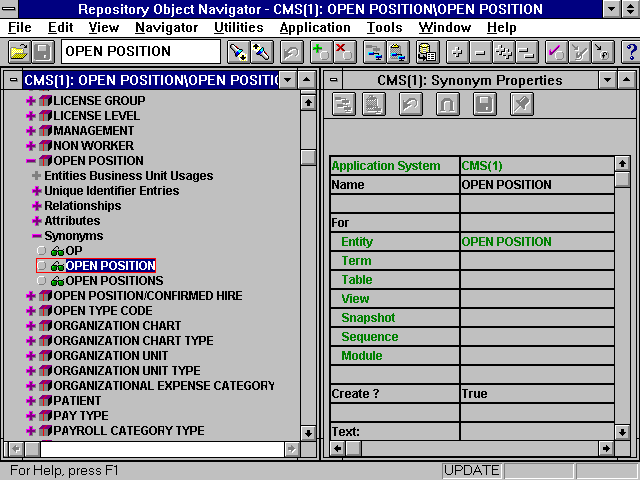Click the green plus create object icon

pyautogui.click(x=320, y=51)
